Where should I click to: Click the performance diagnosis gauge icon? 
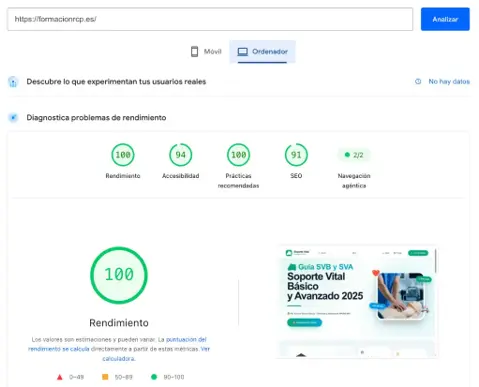tap(13, 117)
